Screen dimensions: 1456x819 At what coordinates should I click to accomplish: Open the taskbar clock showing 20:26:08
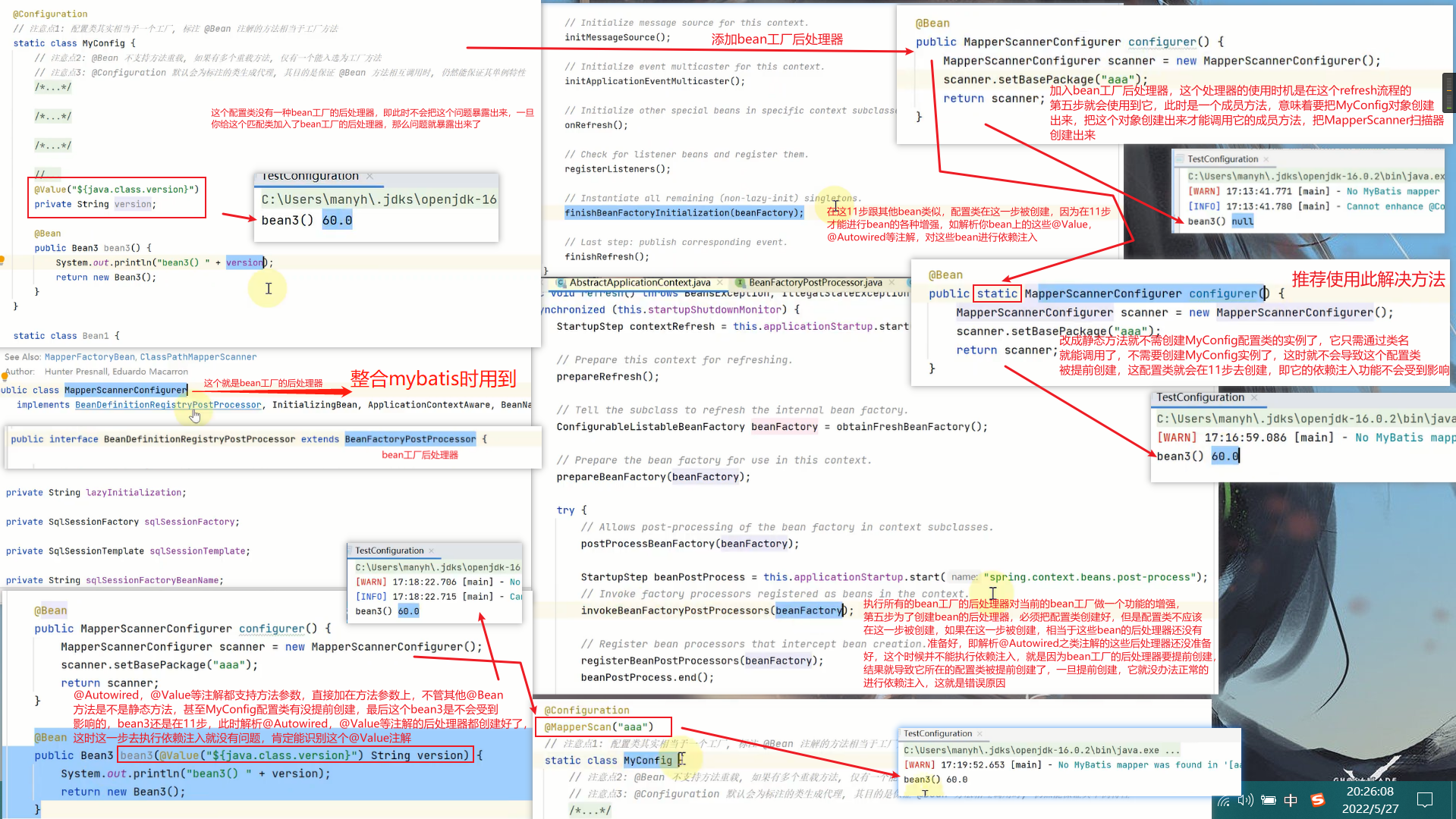pyautogui.click(x=1370, y=800)
